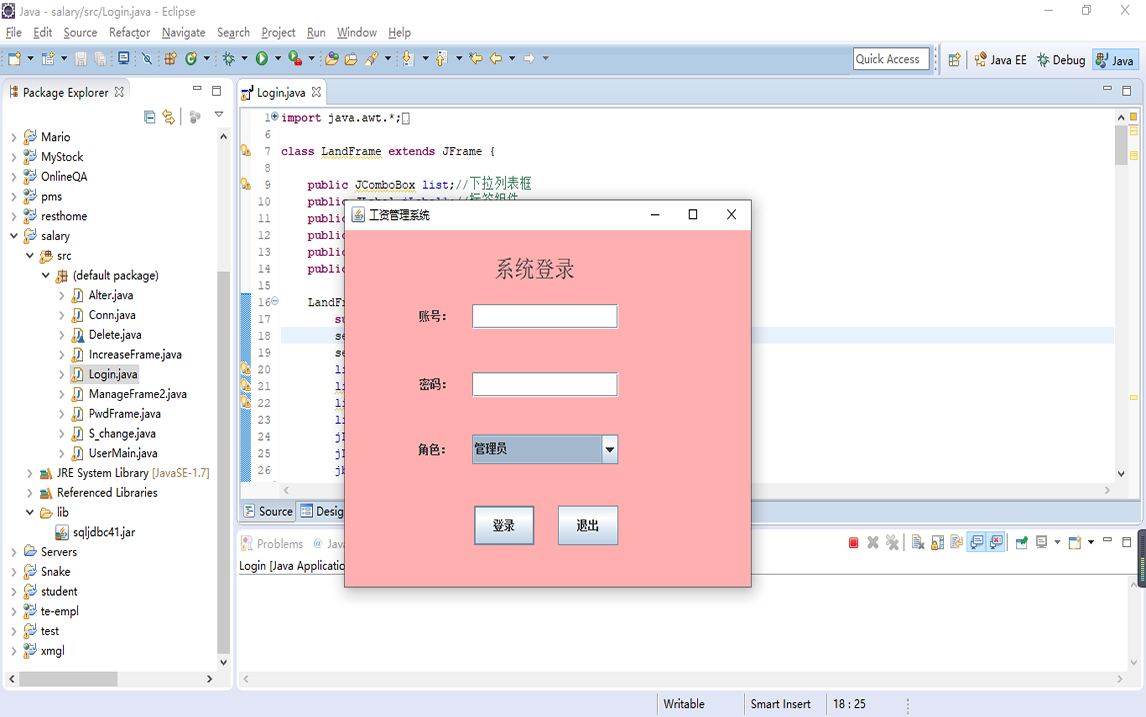This screenshot has height=717, width=1146.
Task: Switch to the Problems view tab
Action: coord(272,544)
